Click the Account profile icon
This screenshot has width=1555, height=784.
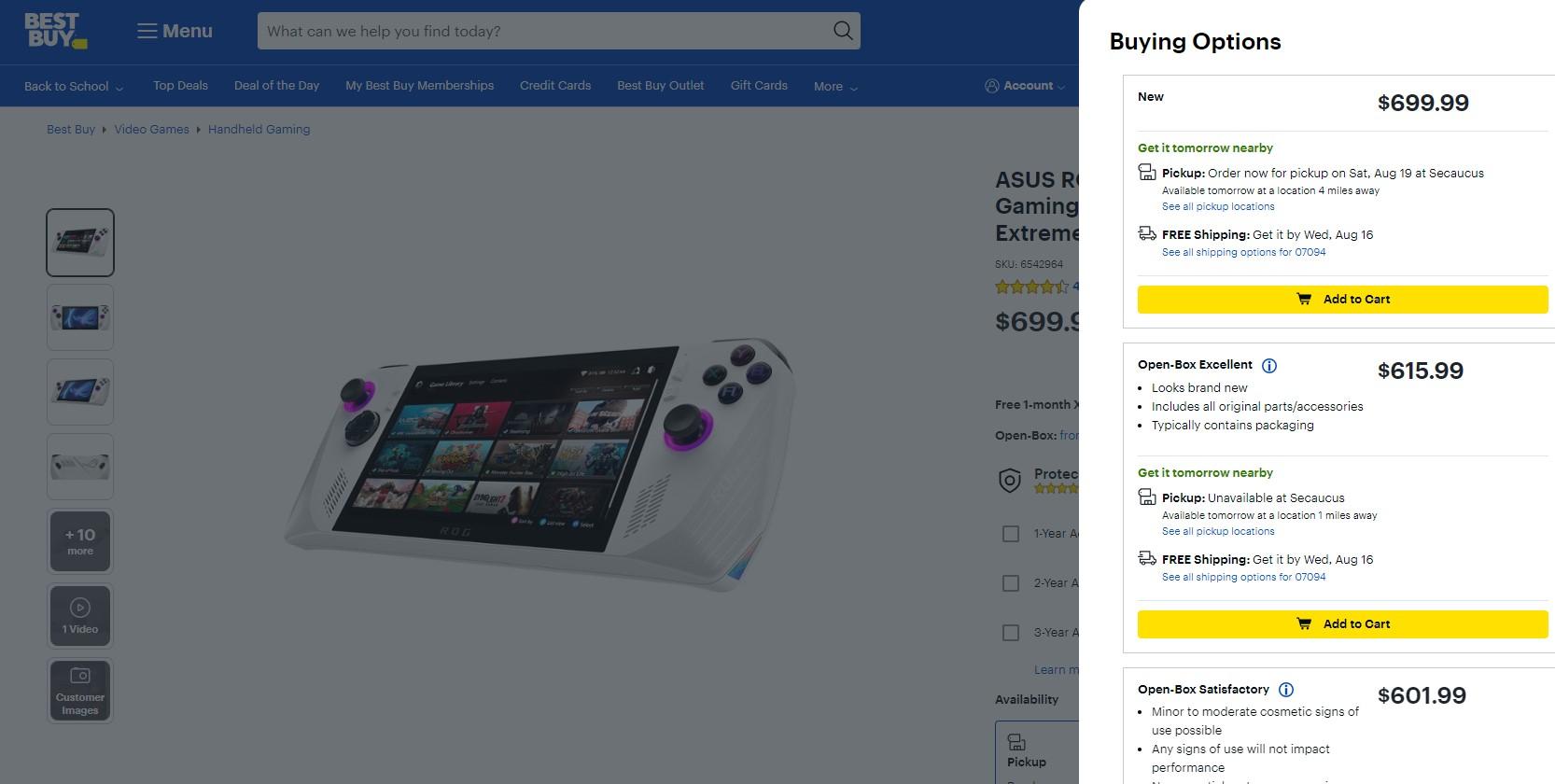tap(991, 86)
